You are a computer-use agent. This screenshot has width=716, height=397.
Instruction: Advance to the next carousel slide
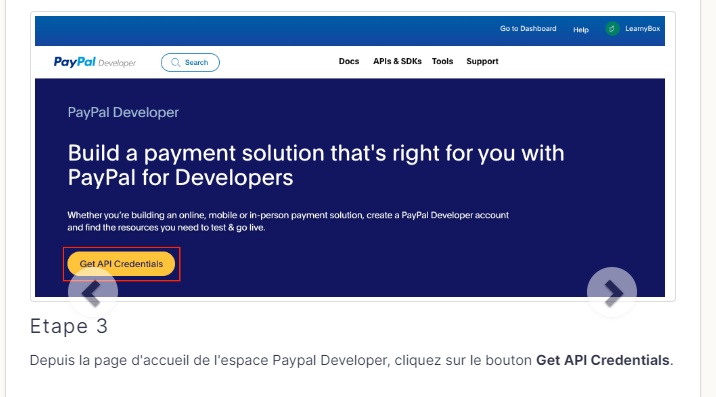(612, 292)
